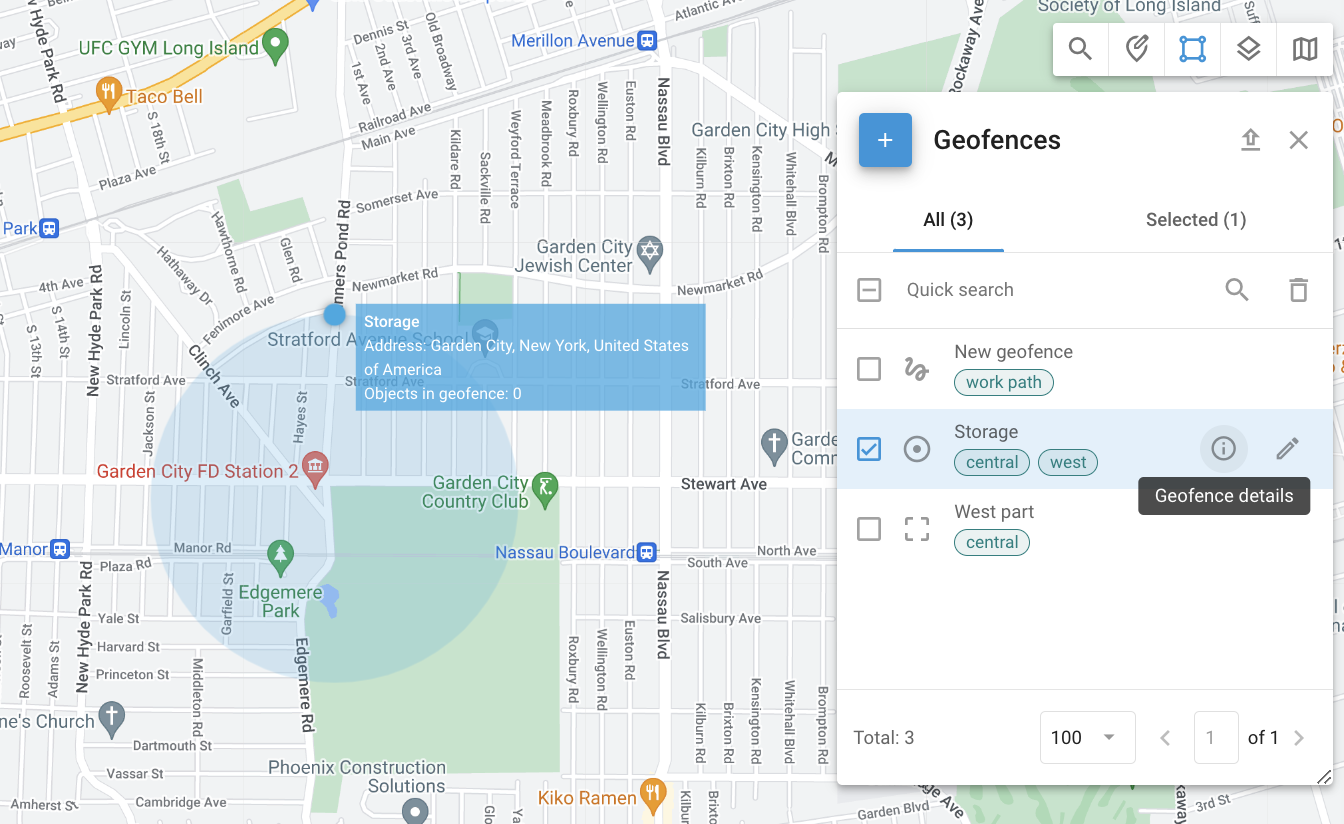The width and height of the screenshot is (1344, 824).
Task: Click the folded map icon in toolbar
Action: 1304,49
